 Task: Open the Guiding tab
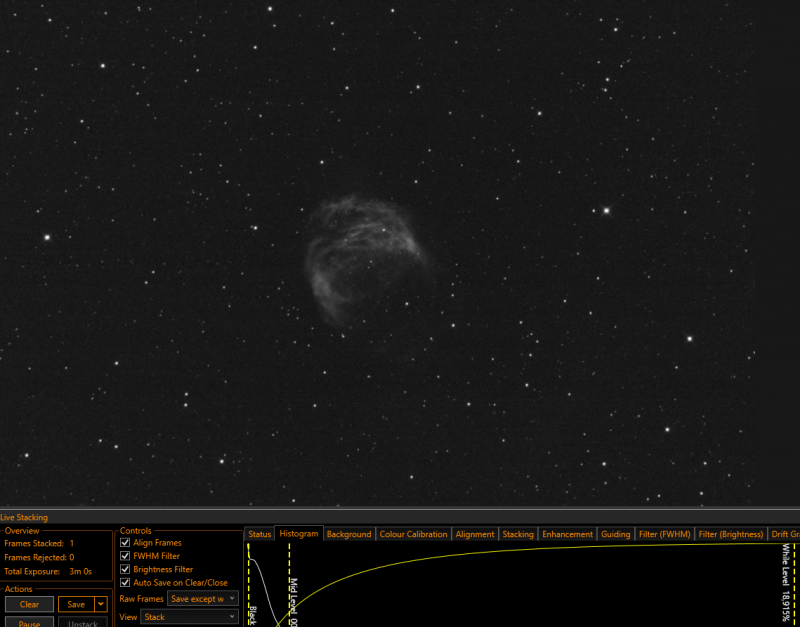615,534
